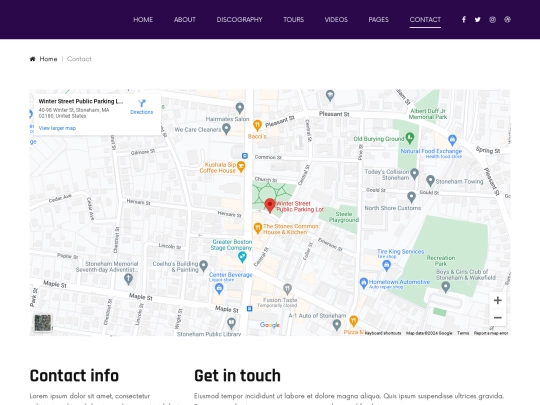Open the Dribbble social icon in header
The height and width of the screenshot is (405, 540).
(x=507, y=20)
